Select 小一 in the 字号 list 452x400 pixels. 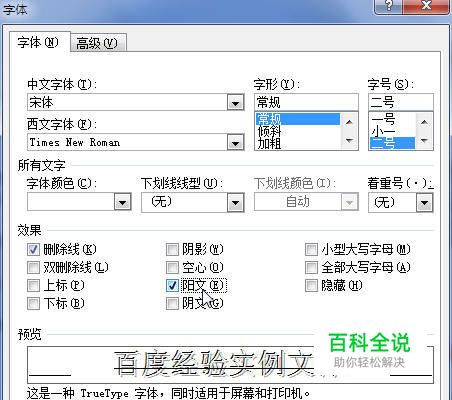click(392, 131)
